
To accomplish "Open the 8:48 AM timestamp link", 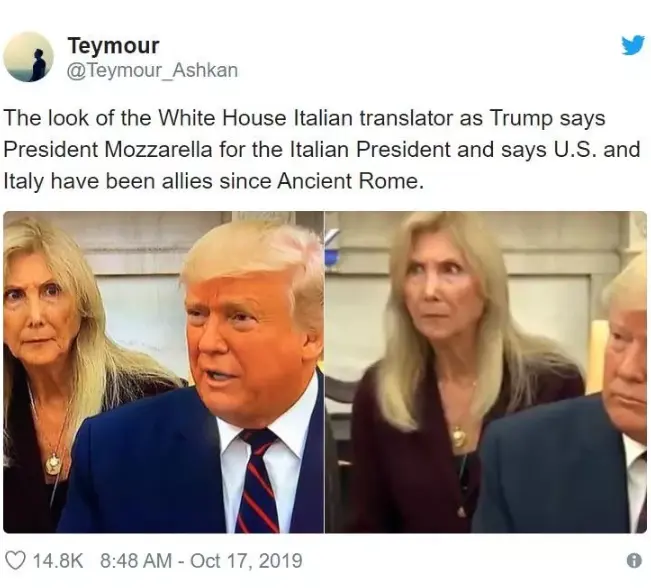I will click(136, 561).
